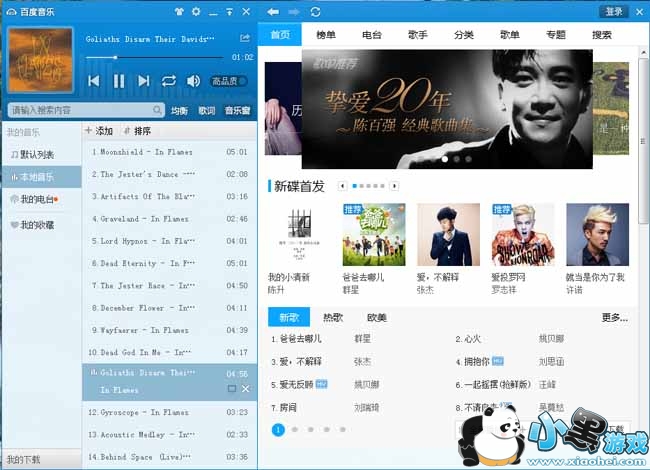
Task: Go to second page dot of song list
Action: tap(295, 430)
